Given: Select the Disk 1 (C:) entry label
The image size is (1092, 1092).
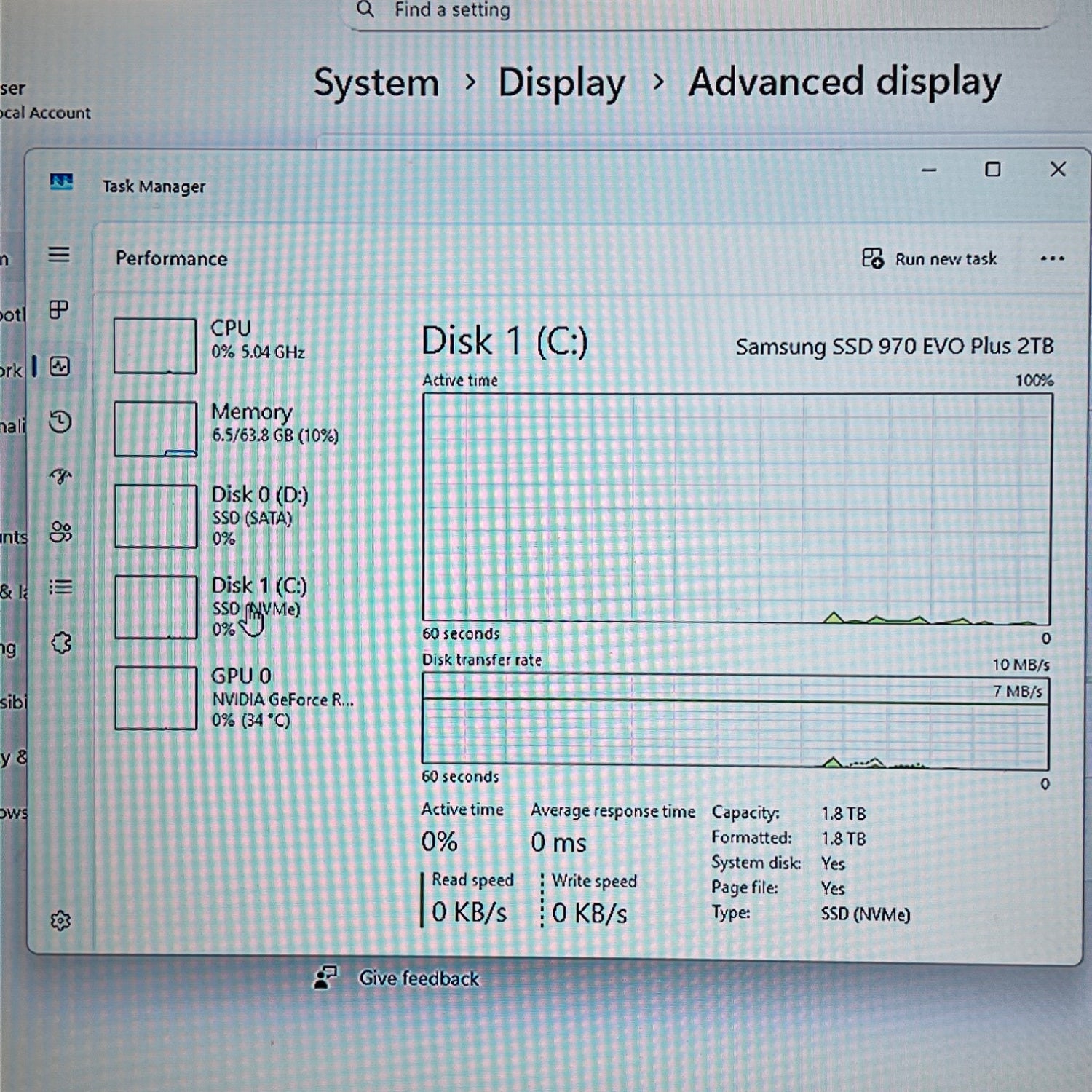Looking at the screenshot, I should pyautogui.click(x=259, y=585).
